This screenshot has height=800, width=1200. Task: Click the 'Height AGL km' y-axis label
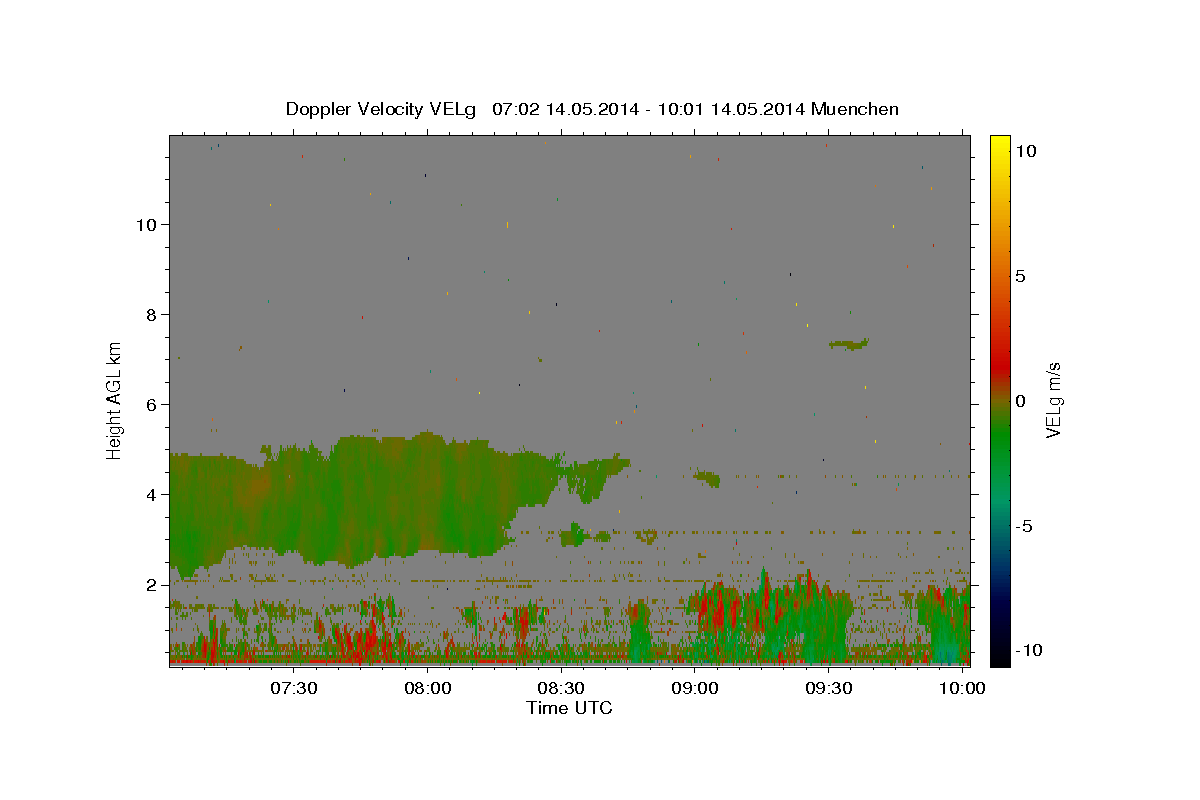click(x=115, y=400)
